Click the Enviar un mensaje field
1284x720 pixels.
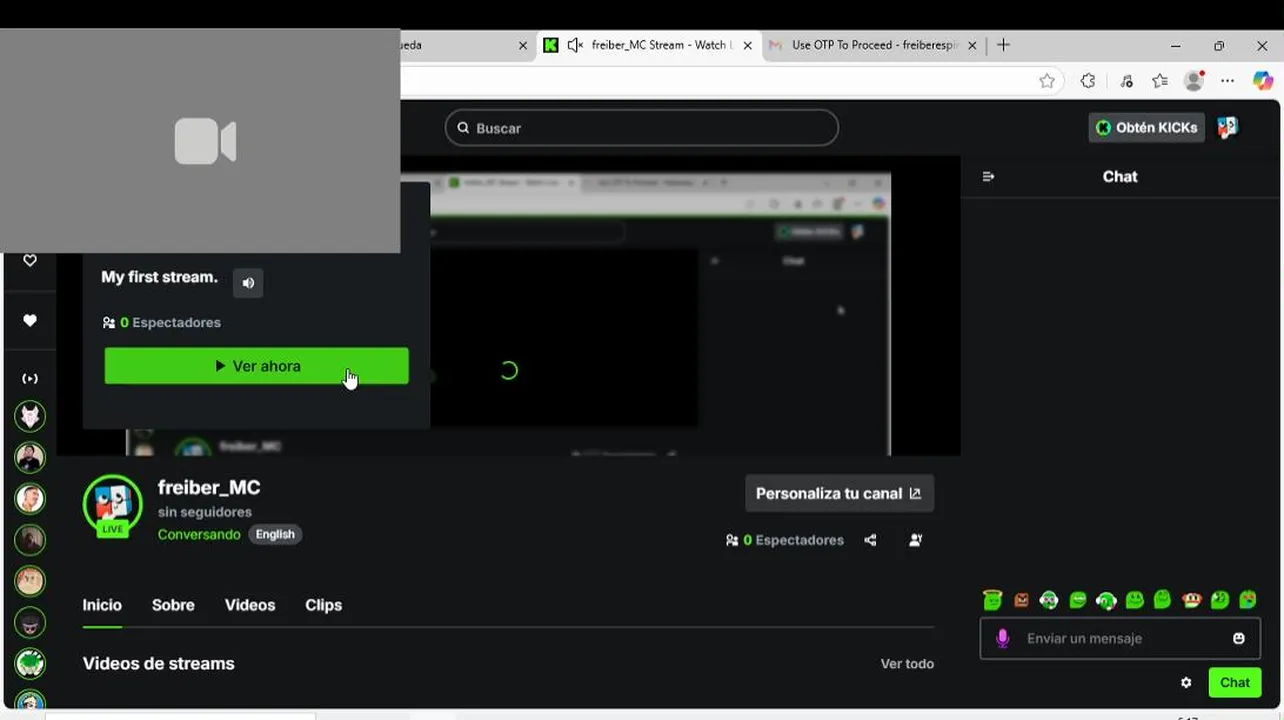click(1120, 638)
